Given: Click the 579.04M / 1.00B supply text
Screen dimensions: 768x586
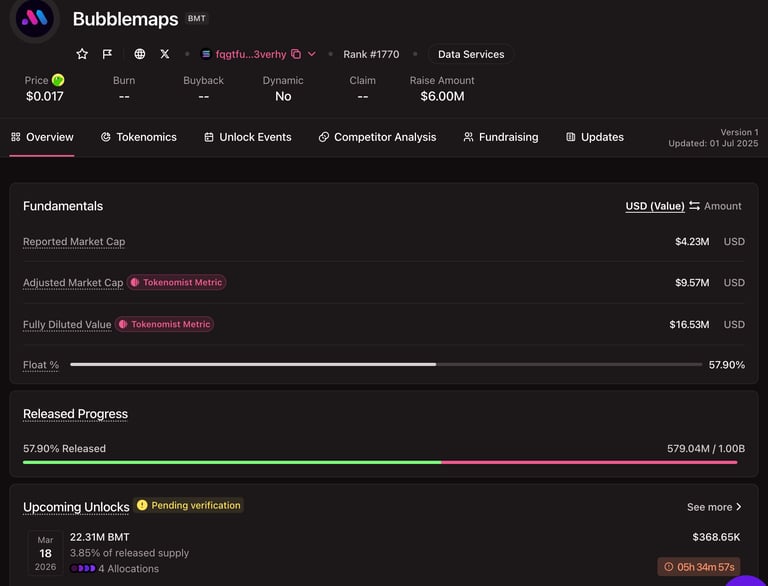Looking at the screenshot, I should coord(706,448).
